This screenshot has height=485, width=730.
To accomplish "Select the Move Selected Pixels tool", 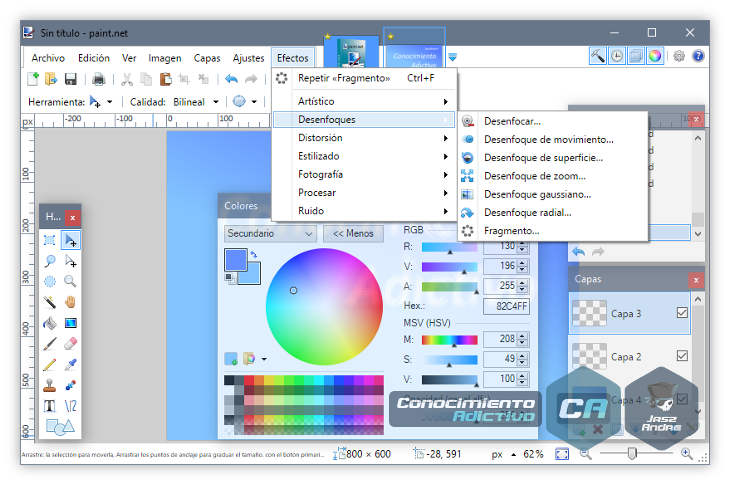I will pos(70,240).
